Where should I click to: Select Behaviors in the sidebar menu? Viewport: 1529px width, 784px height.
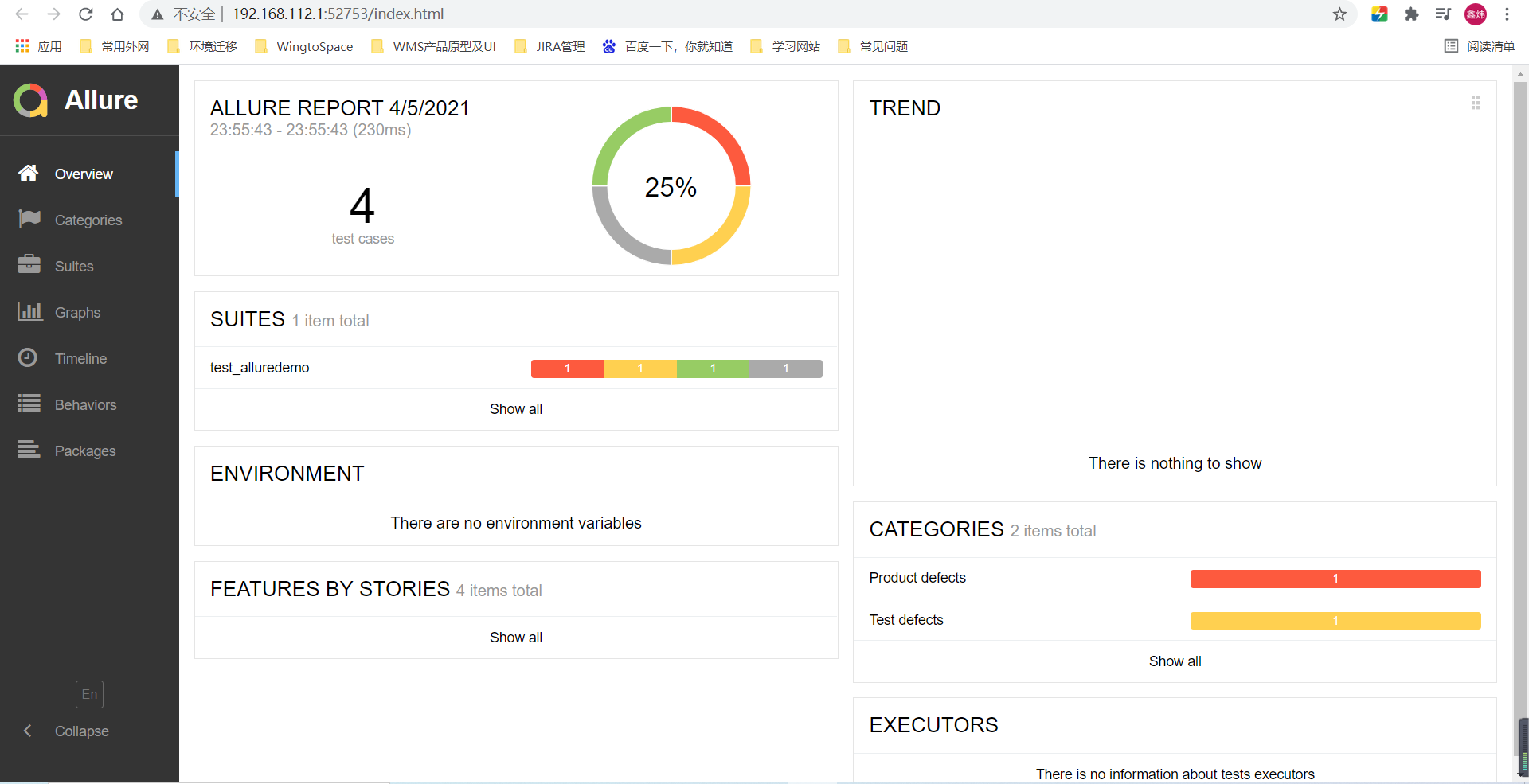tap(85, 404)
